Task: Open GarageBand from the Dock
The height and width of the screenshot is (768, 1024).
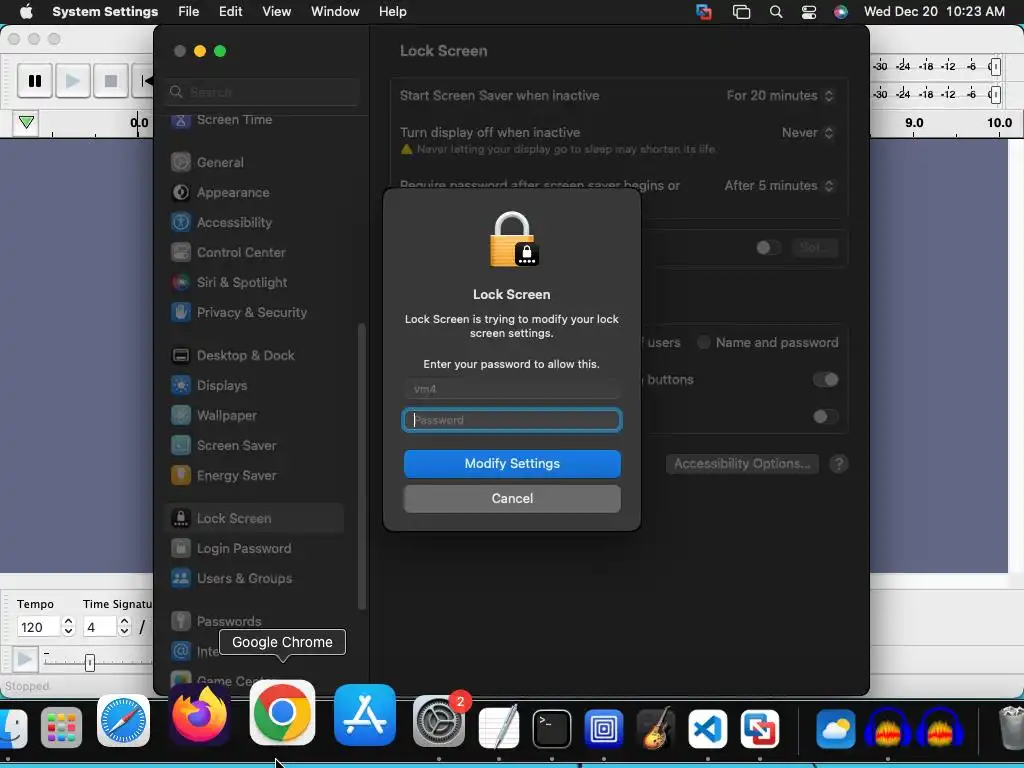Action: [656, 729]
